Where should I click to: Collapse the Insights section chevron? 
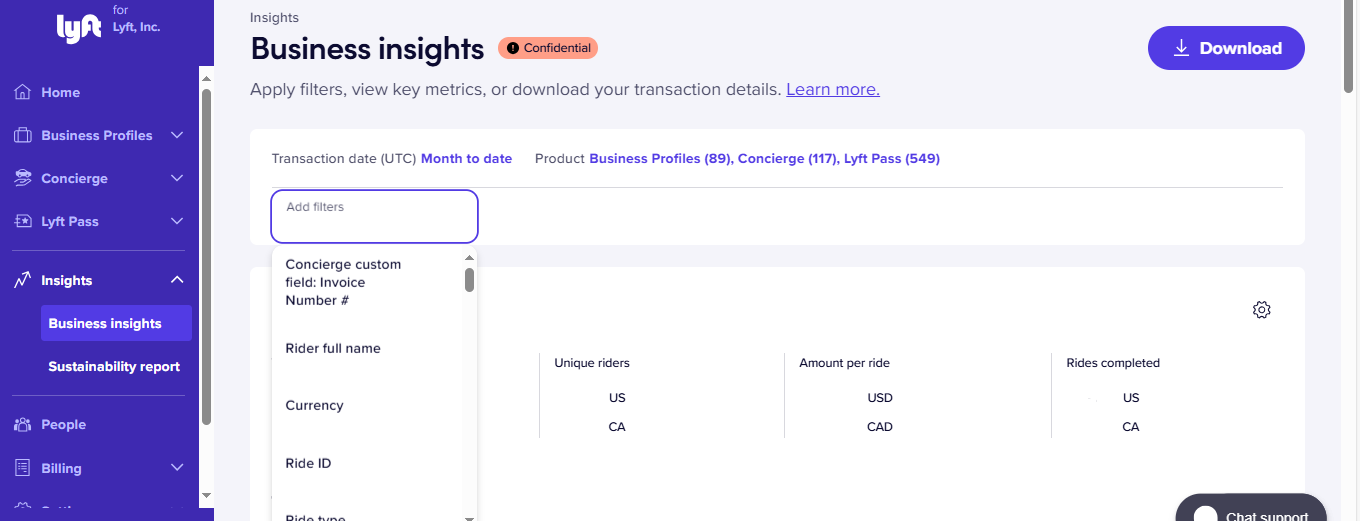point(177,280)
